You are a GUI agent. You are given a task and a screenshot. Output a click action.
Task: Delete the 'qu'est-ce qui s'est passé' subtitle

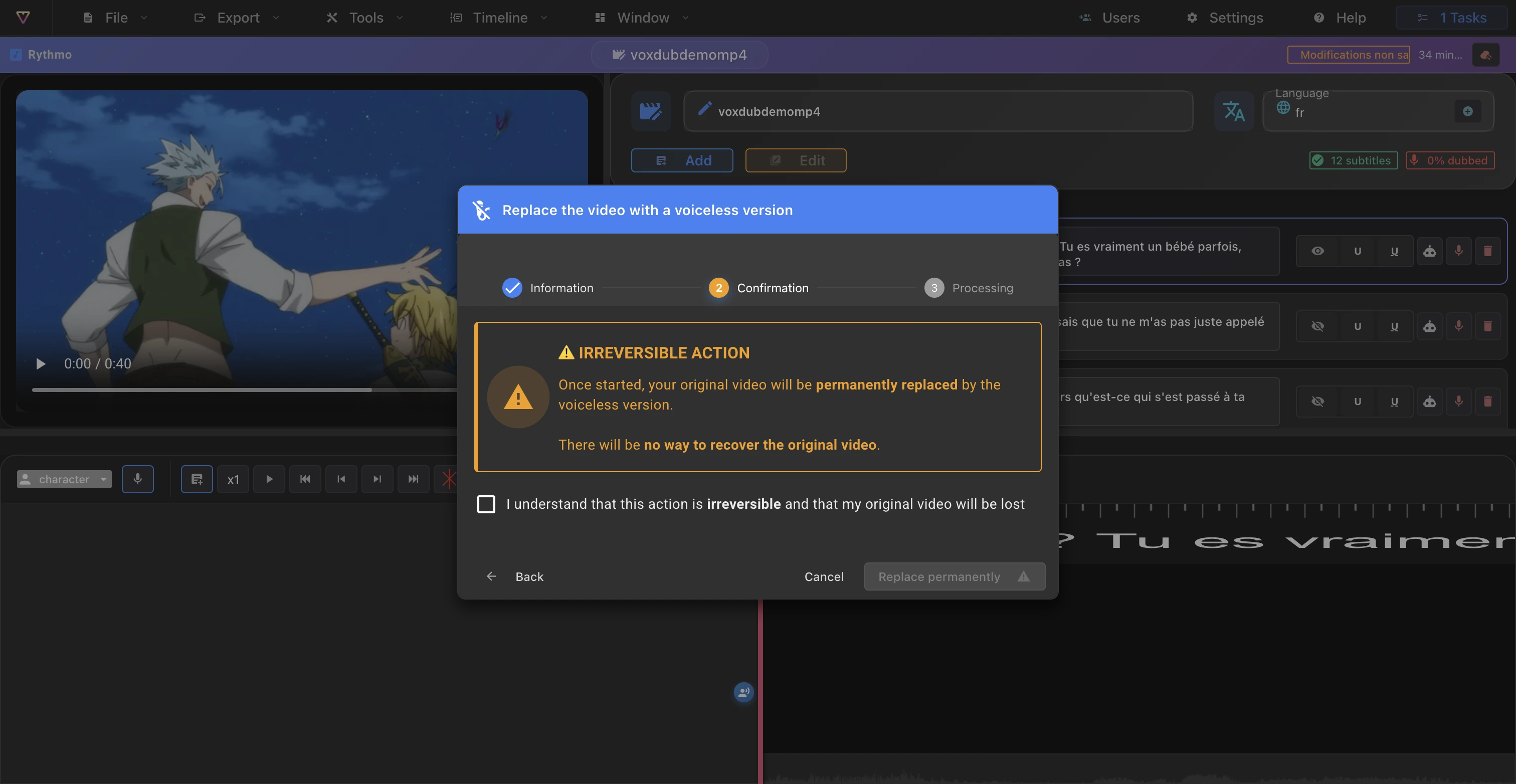[1488, 402]
